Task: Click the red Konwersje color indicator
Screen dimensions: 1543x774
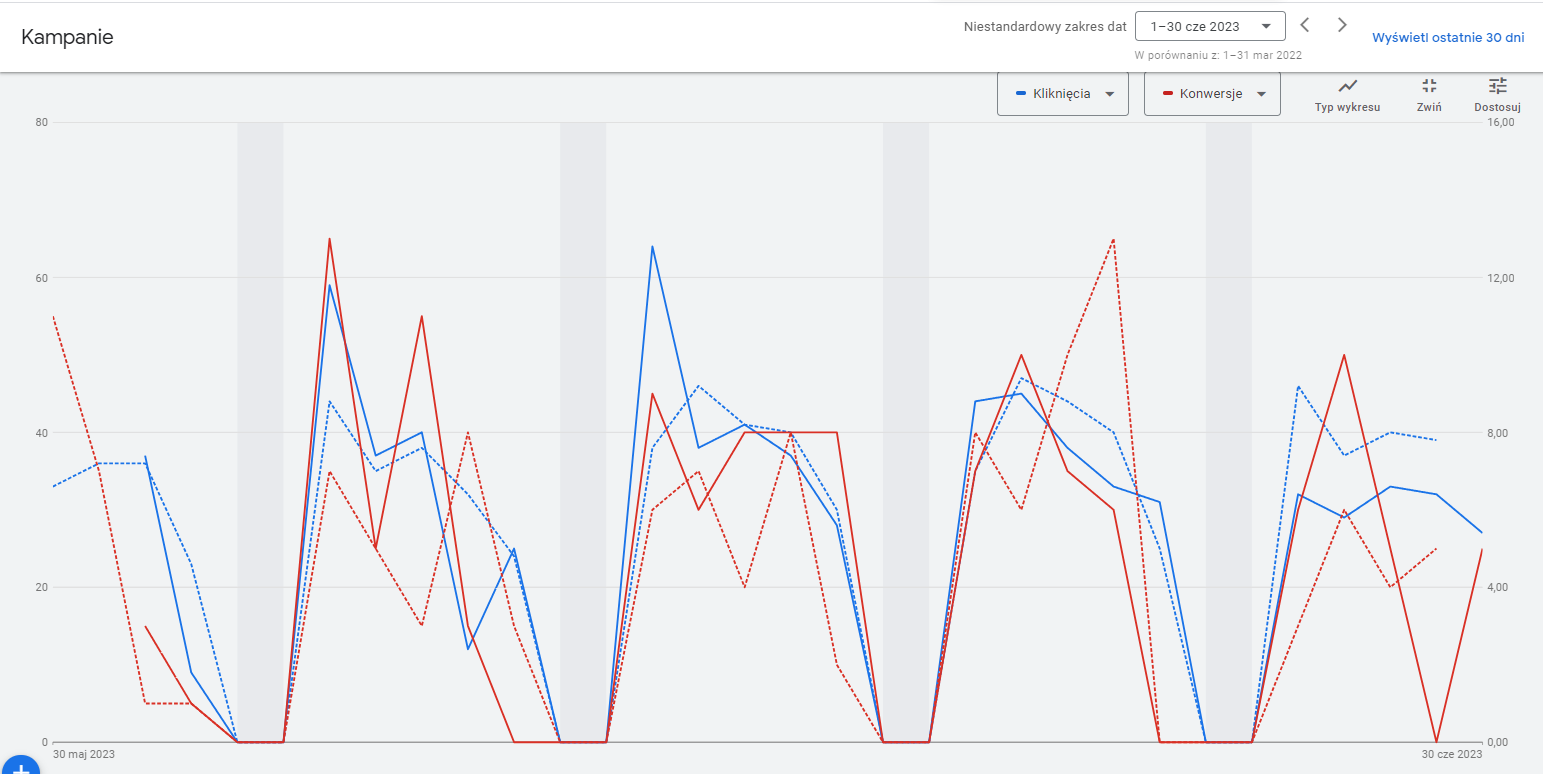Action: click(1168, 94)
